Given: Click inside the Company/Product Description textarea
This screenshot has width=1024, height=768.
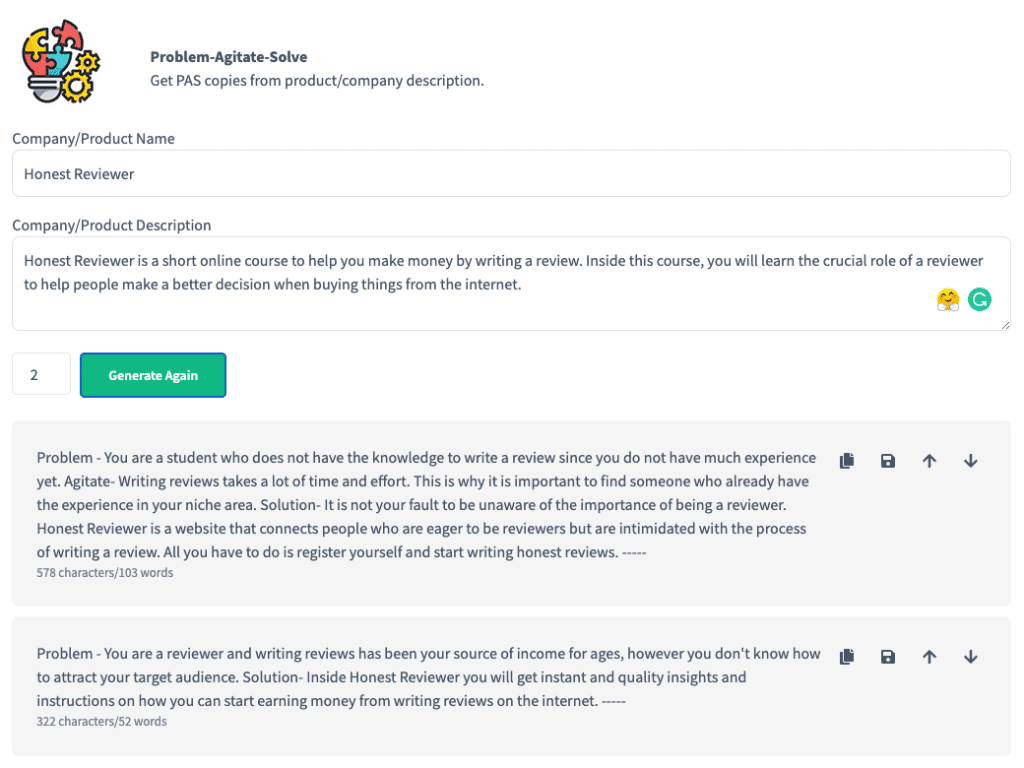Looking at the screenshot, I should tap(511, 283).
